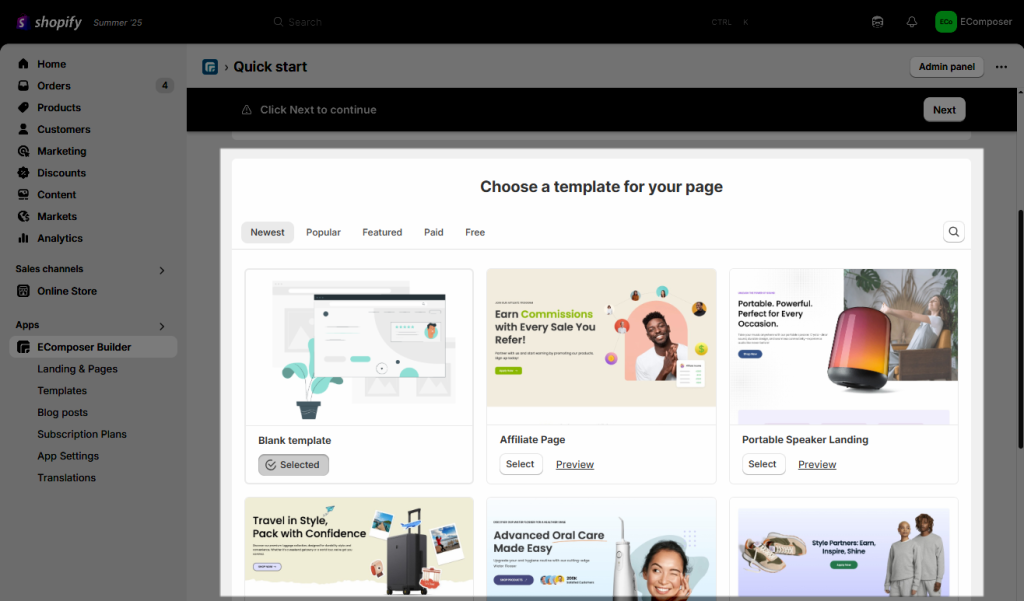
Task: Click the template search magnifier icon
Action: pyautogui.click(x=953, y=232)
